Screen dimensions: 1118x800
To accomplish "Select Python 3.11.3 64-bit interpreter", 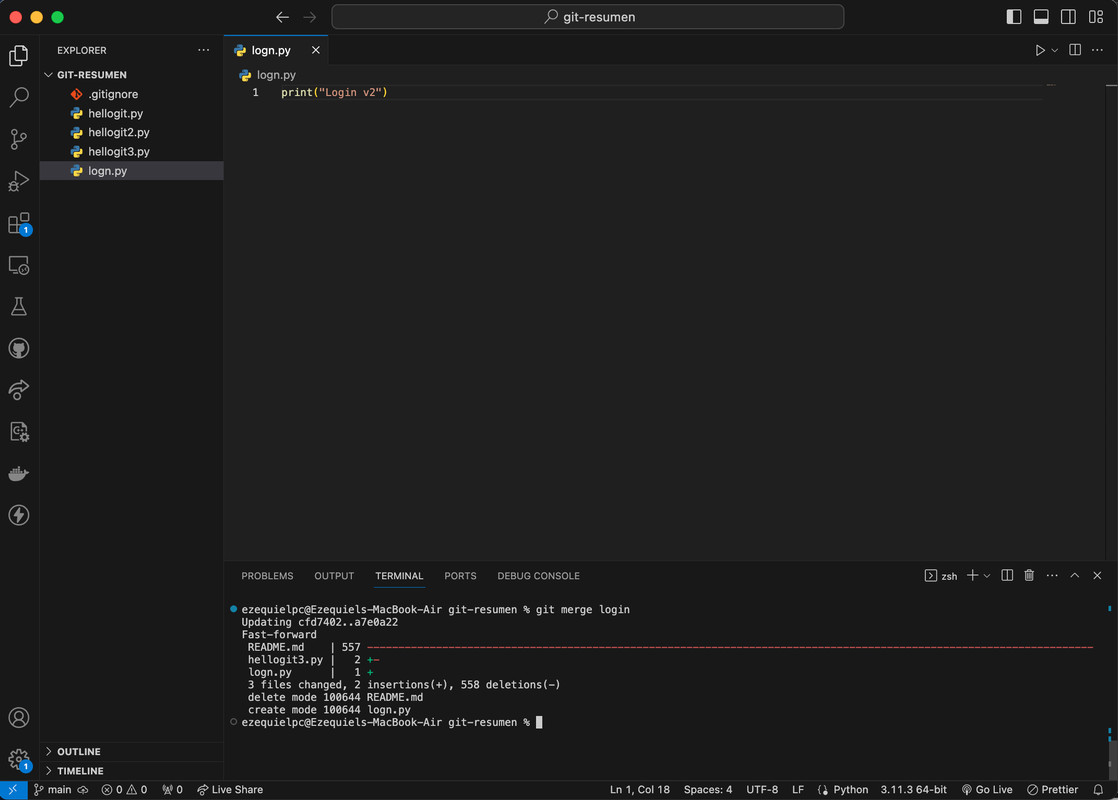I will [x=913, y=789].
